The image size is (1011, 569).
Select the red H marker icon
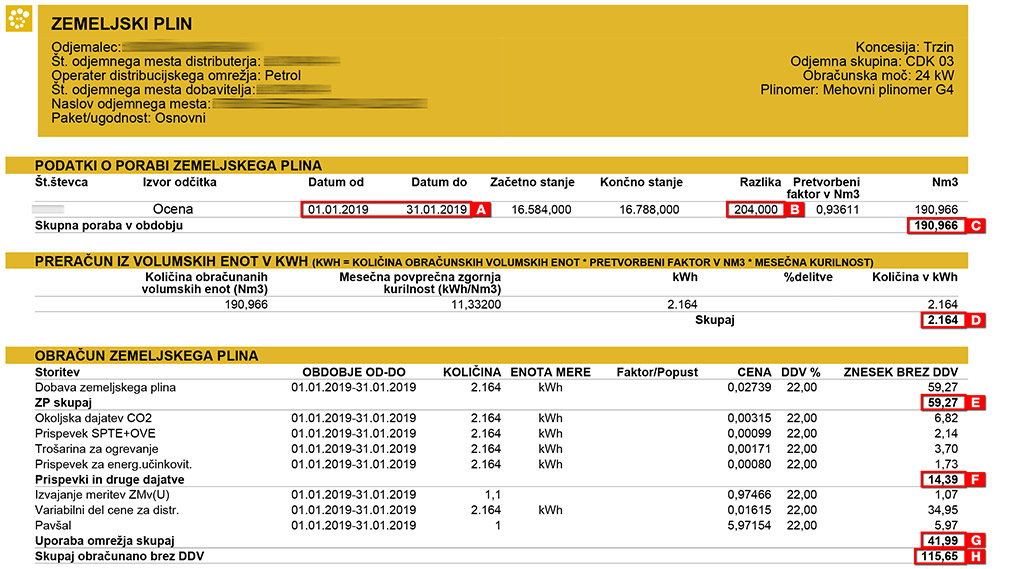point(977,555)
